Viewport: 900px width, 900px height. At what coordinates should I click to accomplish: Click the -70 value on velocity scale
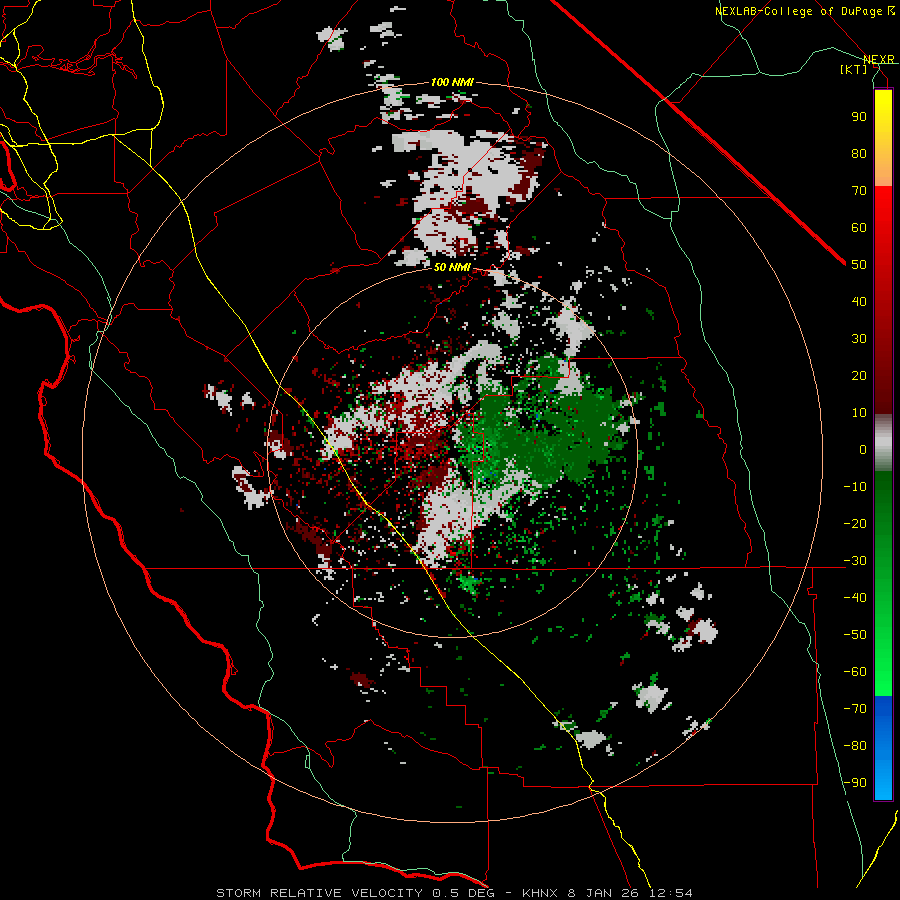click(855, 709)
